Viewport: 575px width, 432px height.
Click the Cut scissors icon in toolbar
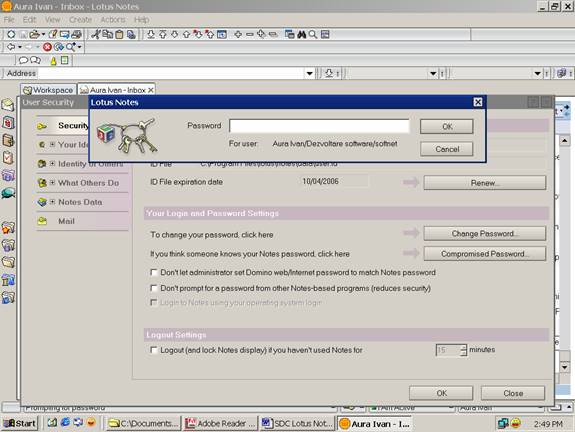click(x=96, y=34)
